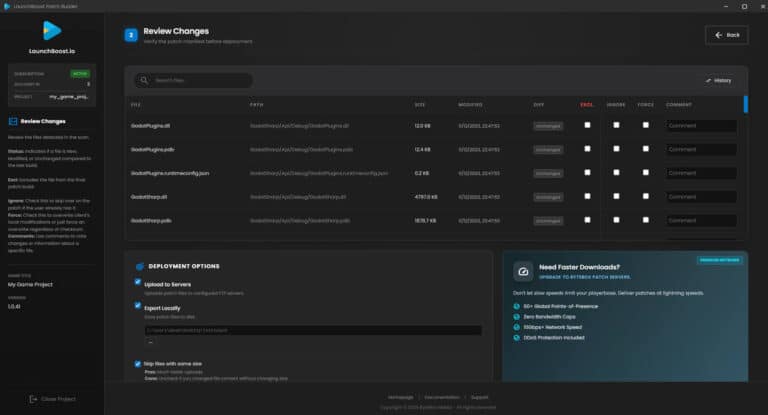Click the File column header
This screenshot has width=768, height=415.
136,105
